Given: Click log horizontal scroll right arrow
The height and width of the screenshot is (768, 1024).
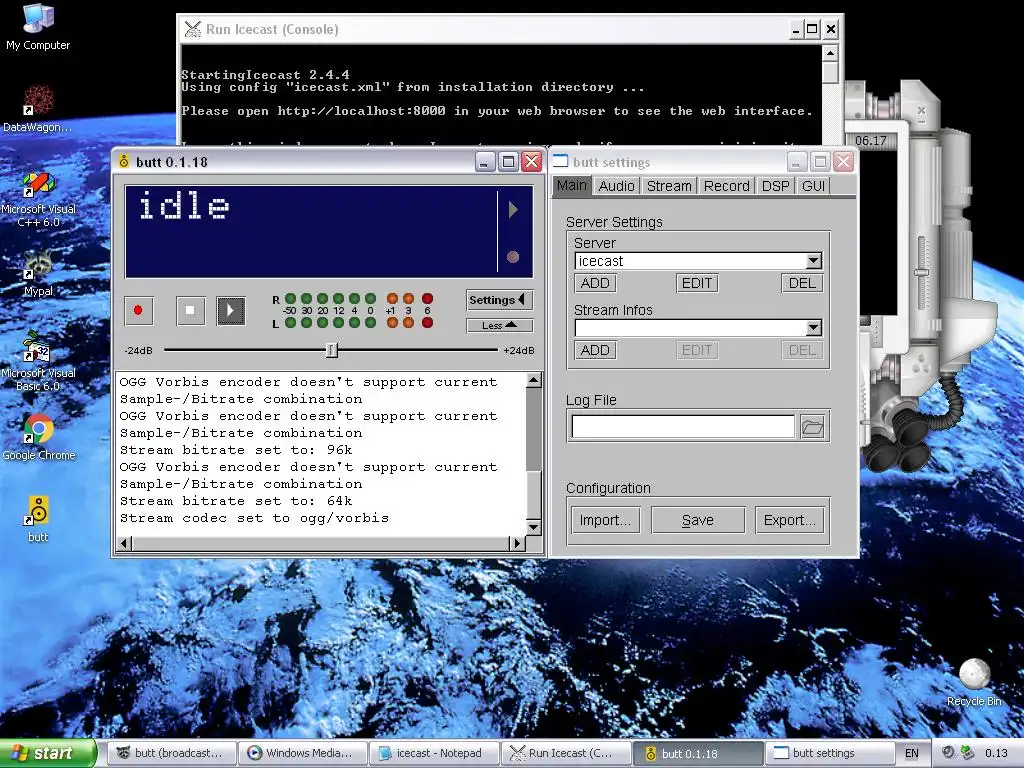Looking at the screenshot, I should 518,543.
